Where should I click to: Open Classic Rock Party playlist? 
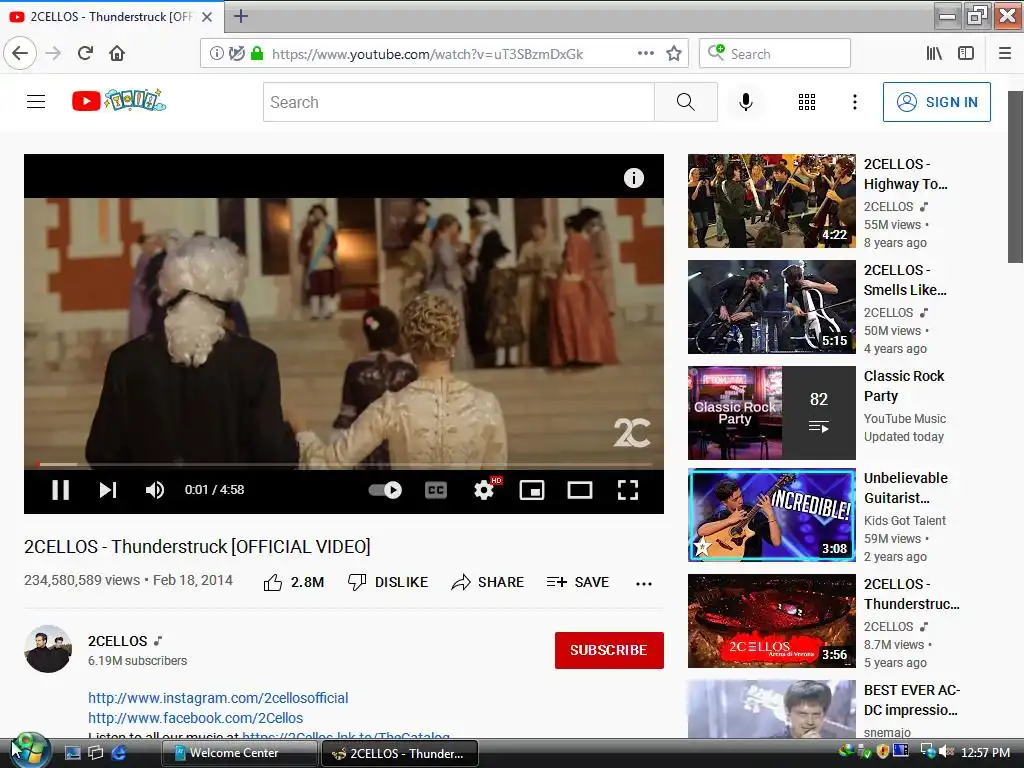771,413
